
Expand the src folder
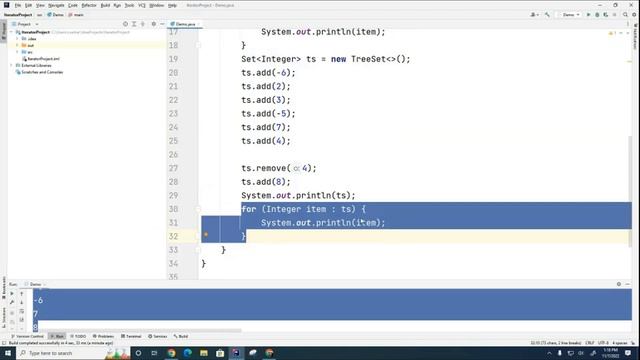[17, 52]
